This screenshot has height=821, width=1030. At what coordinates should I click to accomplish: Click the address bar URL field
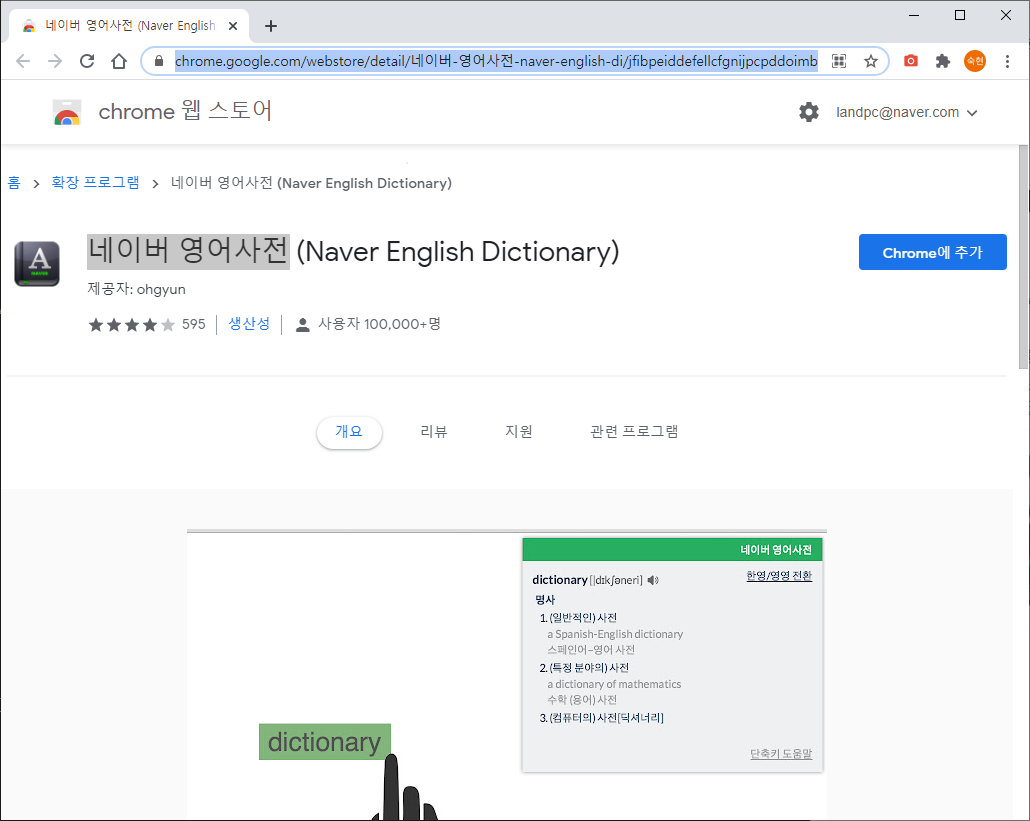click(496, 61)
